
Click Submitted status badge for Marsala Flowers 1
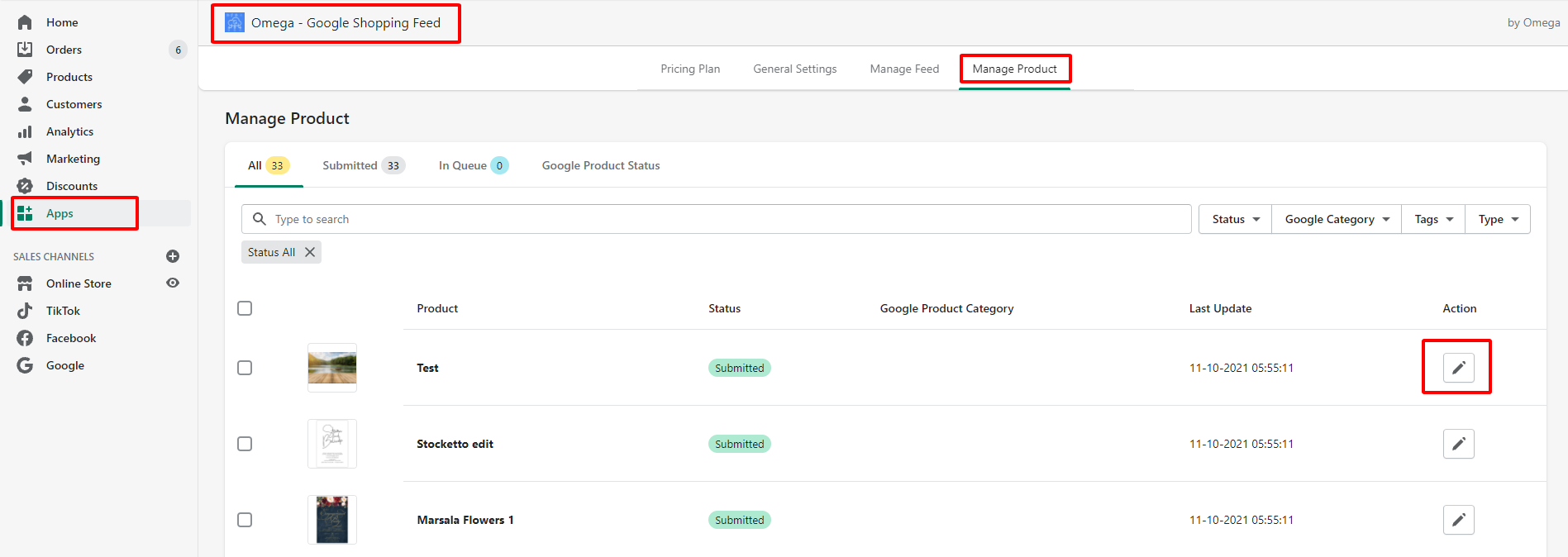click(x=740, y=520)
